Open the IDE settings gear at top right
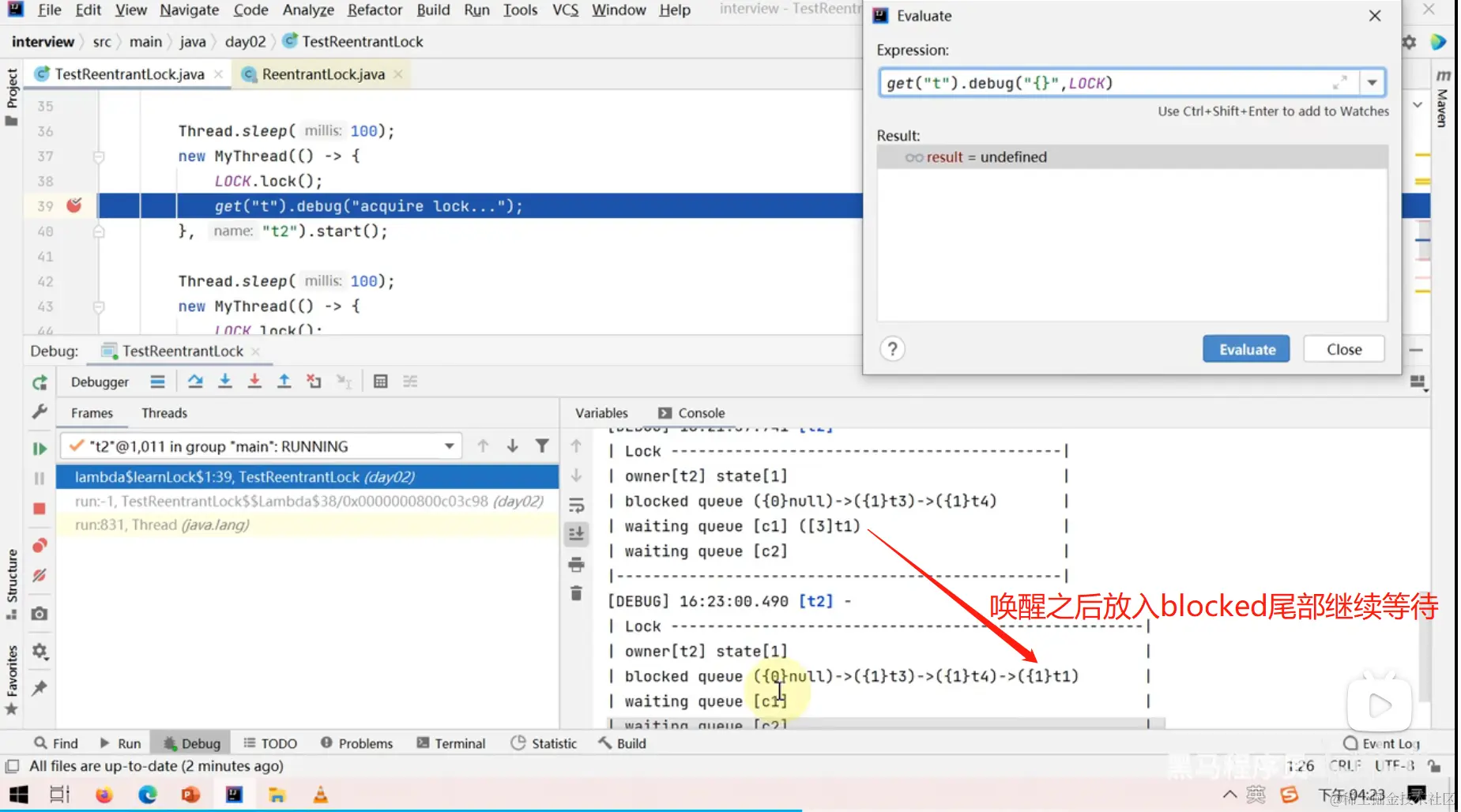Viewport: 1461px width, 812px height. click(1409, 42)
